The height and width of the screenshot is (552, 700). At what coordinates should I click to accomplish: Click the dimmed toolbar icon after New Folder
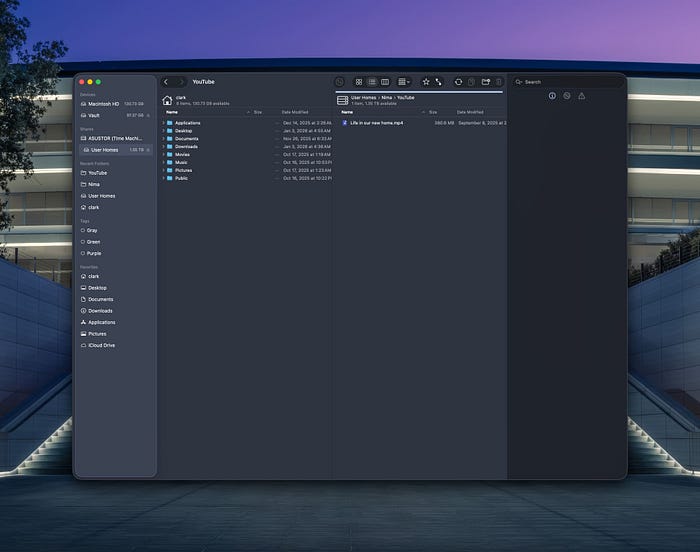coord(499,82)
